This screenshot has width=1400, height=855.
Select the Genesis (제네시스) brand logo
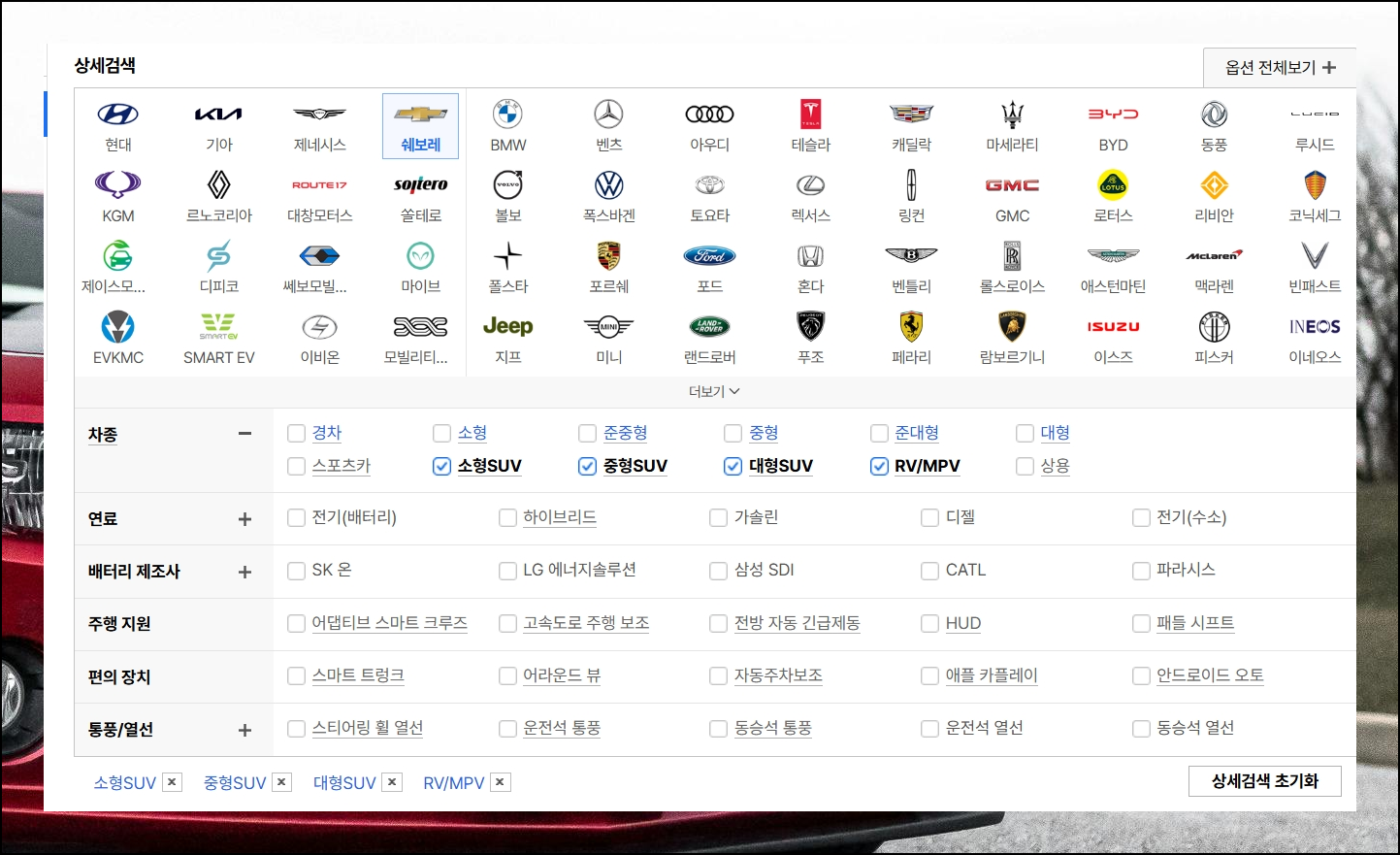(320, 115)
